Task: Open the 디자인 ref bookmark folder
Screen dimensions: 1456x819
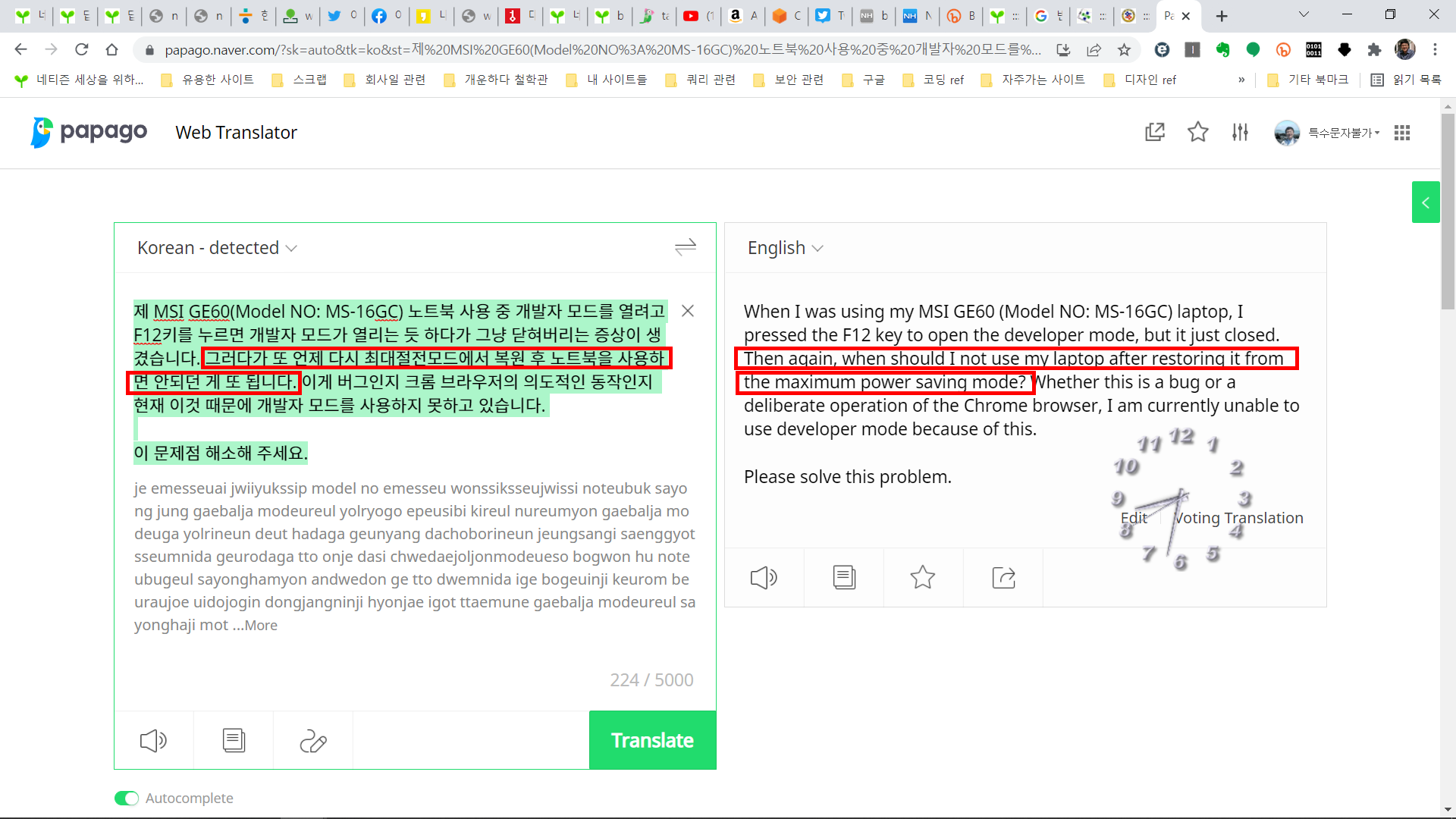Action: point(1140,80)
